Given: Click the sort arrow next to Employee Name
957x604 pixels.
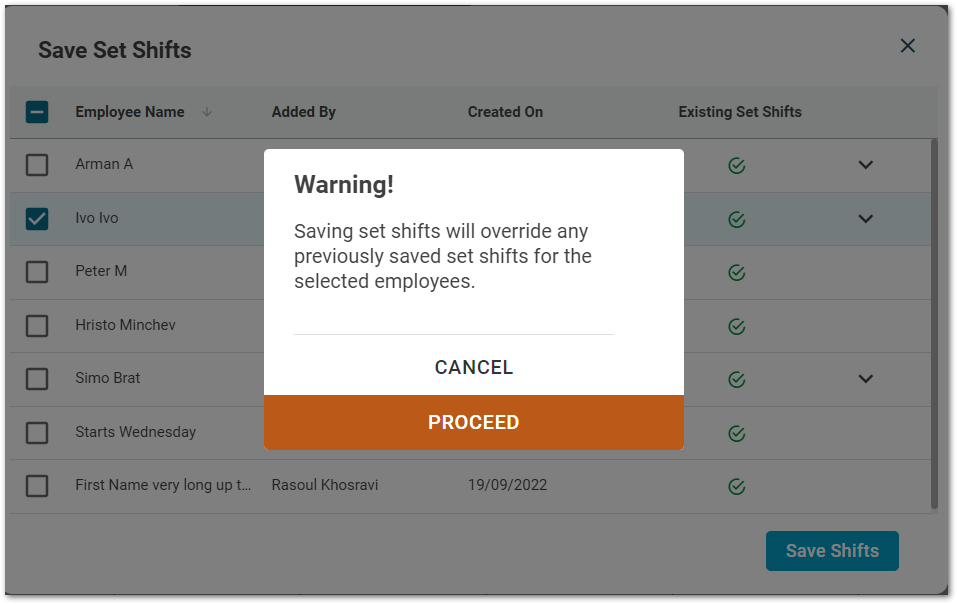Looking at the screenshot, I should tap(207, 112).
